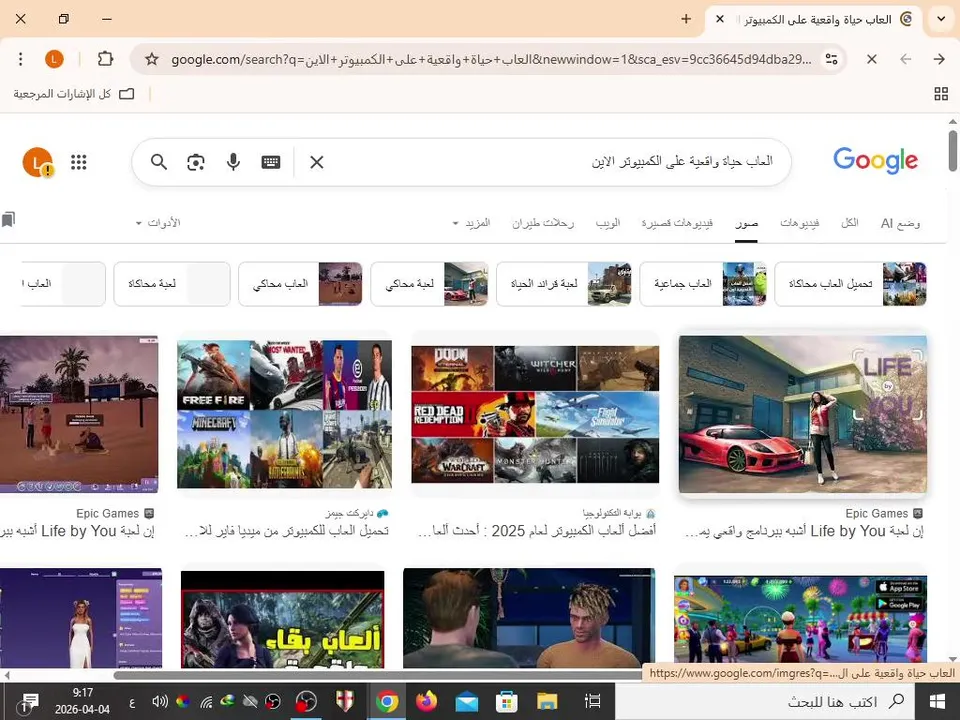
Task: Open the amusement park App Store game image
Action: (800, 620)
